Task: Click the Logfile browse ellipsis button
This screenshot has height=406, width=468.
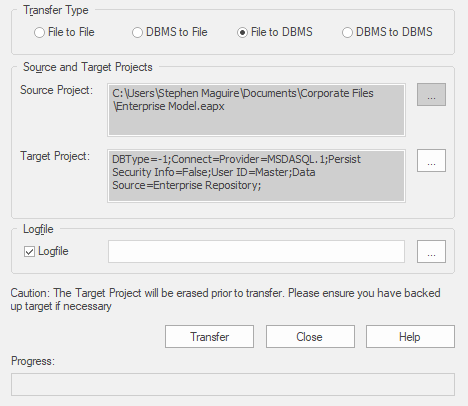Action: 431,251
